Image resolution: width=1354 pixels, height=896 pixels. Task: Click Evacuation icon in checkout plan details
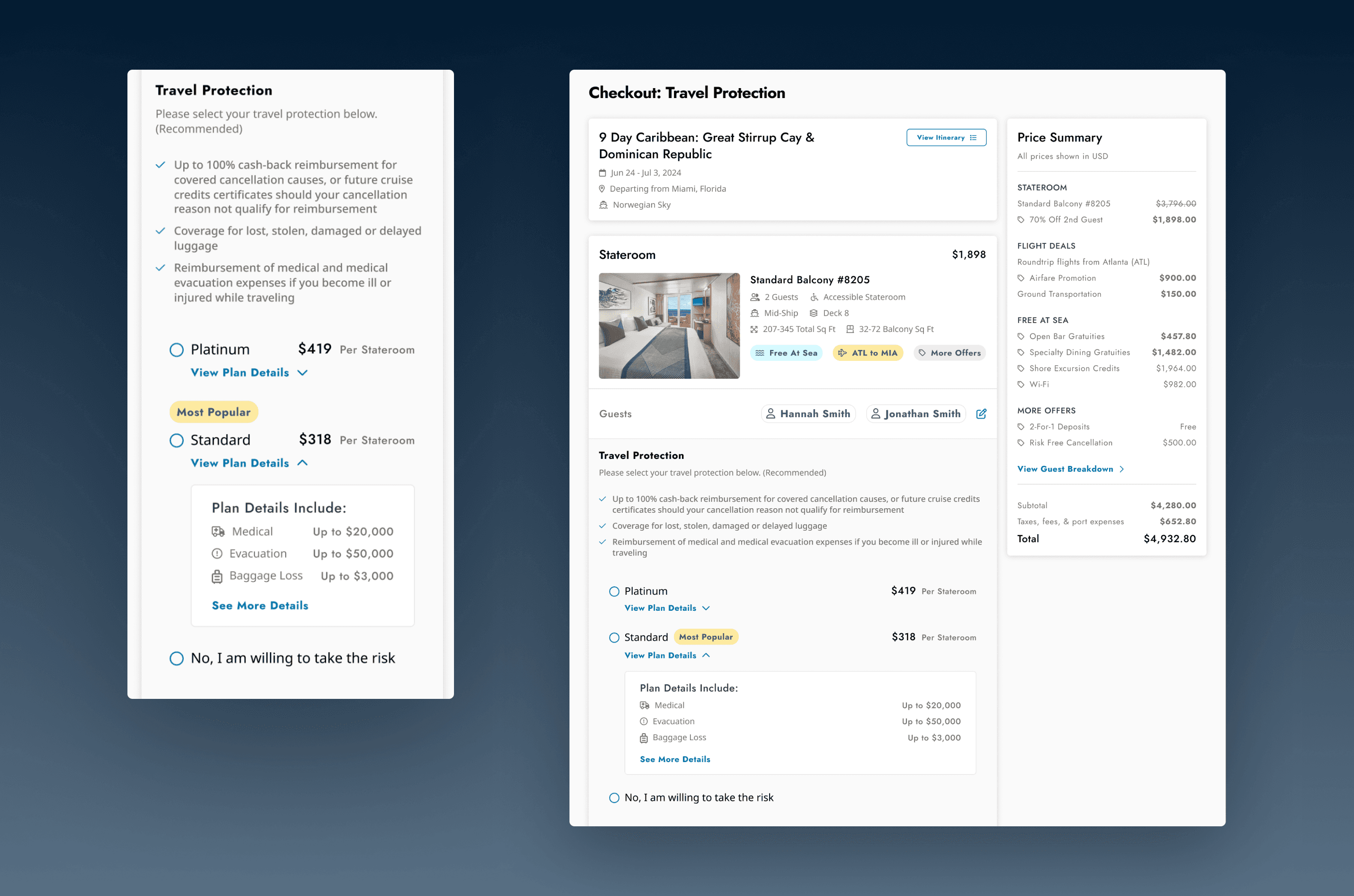[644, 722]
